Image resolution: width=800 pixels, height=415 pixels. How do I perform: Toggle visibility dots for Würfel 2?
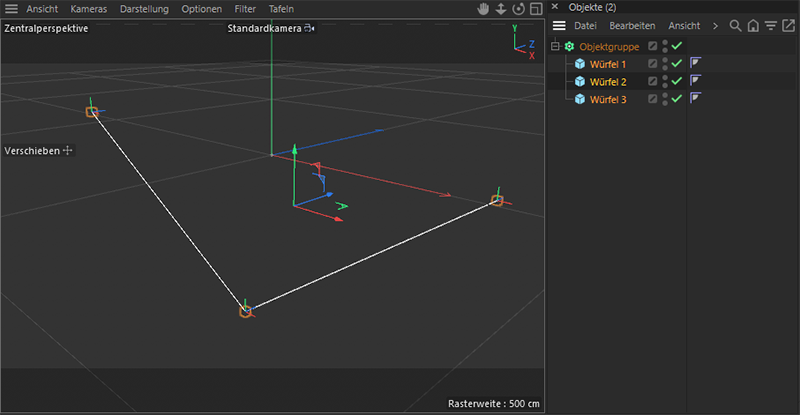coord(665,81)
